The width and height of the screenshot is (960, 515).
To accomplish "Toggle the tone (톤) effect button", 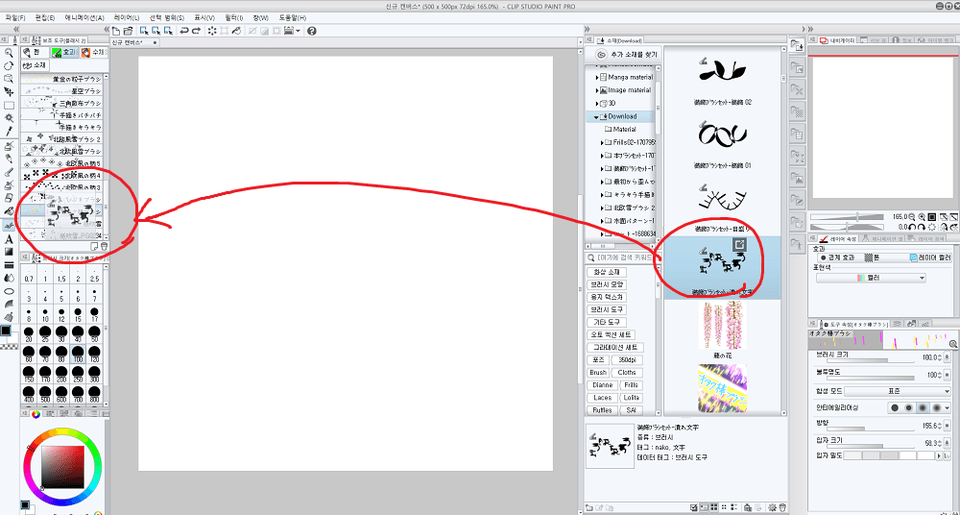I will tap(872, 258).
